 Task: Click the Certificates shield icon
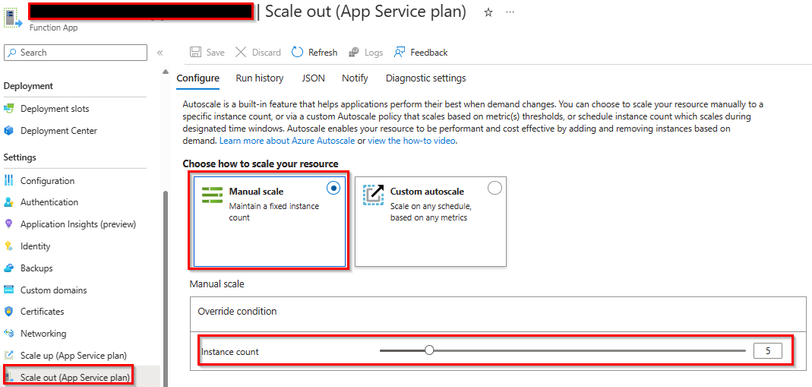point(9,311)
